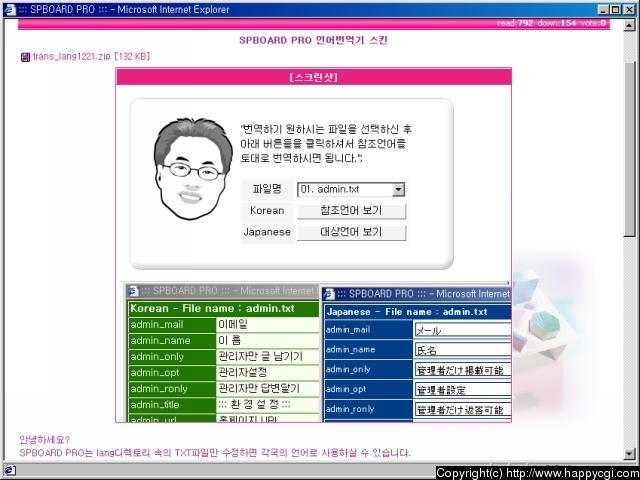Click the admin_mail row in Korean table
This screenshot has height=480, width=640.
pyautogui.click(x=223, y=325)
